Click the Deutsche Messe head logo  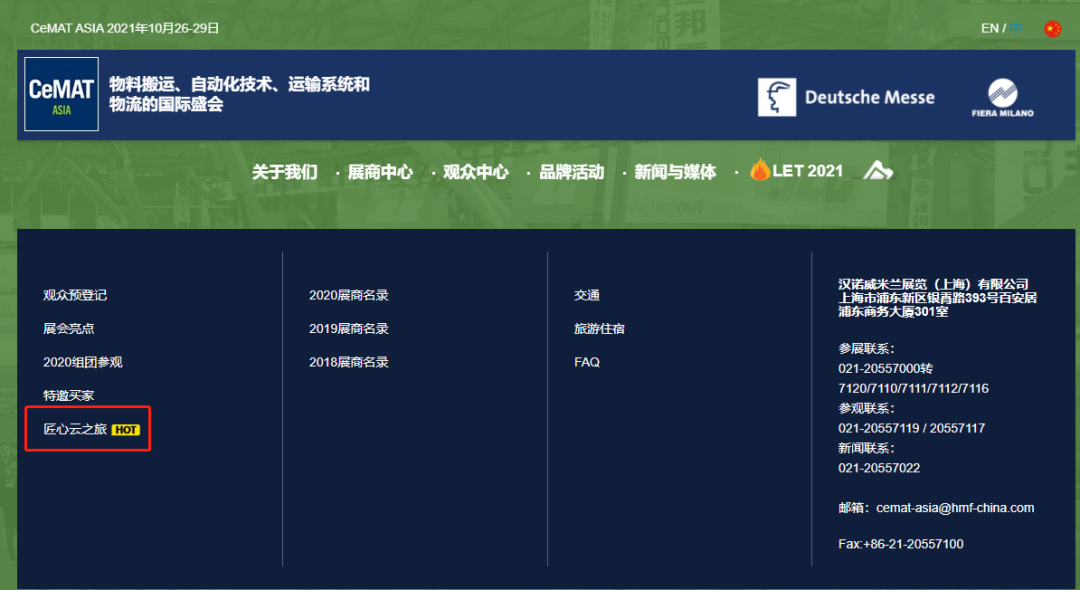tap(777, 97)
